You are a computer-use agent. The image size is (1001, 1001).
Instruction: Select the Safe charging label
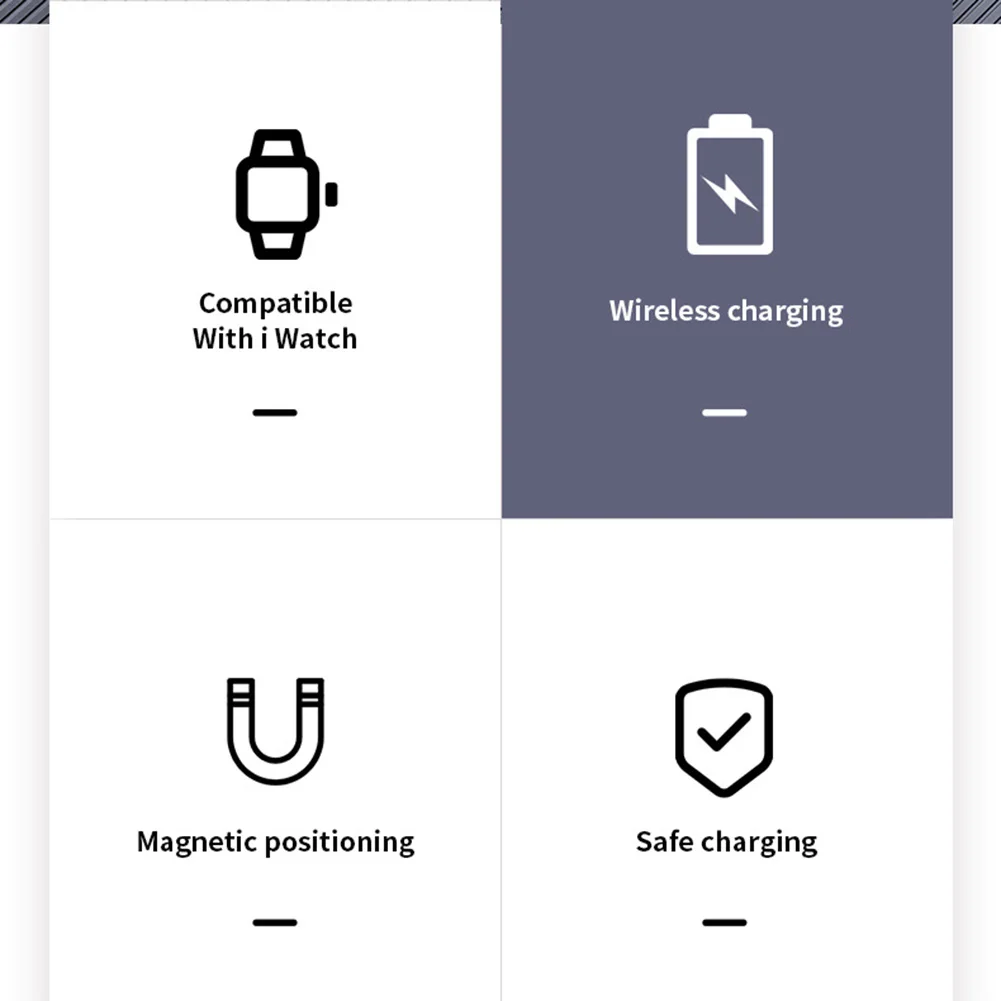726,842
